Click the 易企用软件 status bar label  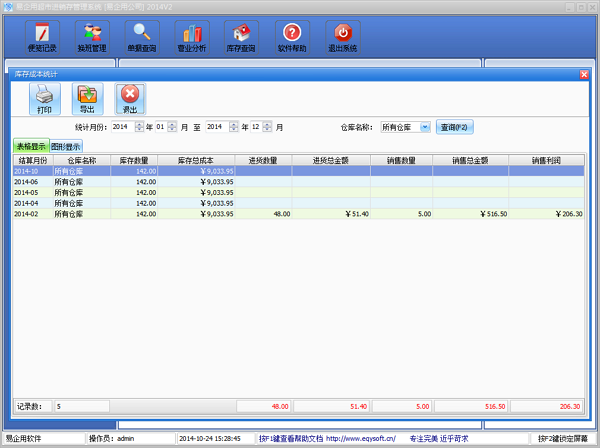coord(23,438)
